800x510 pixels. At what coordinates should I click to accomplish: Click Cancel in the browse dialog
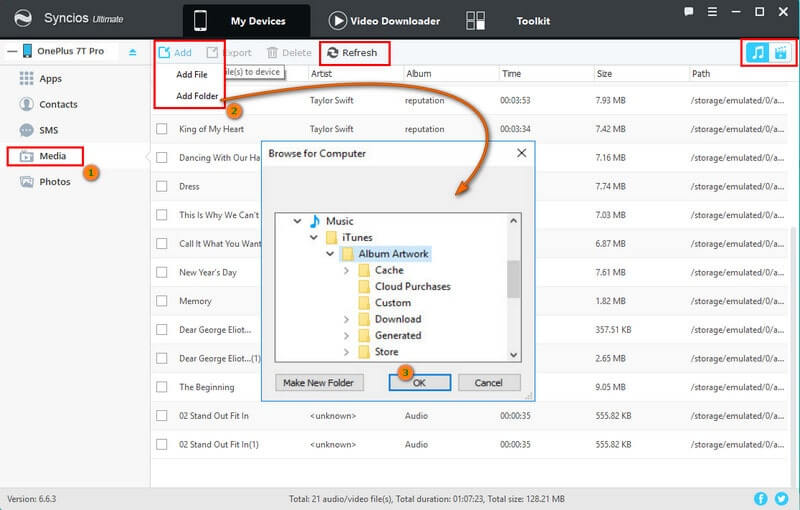(489, 382)
